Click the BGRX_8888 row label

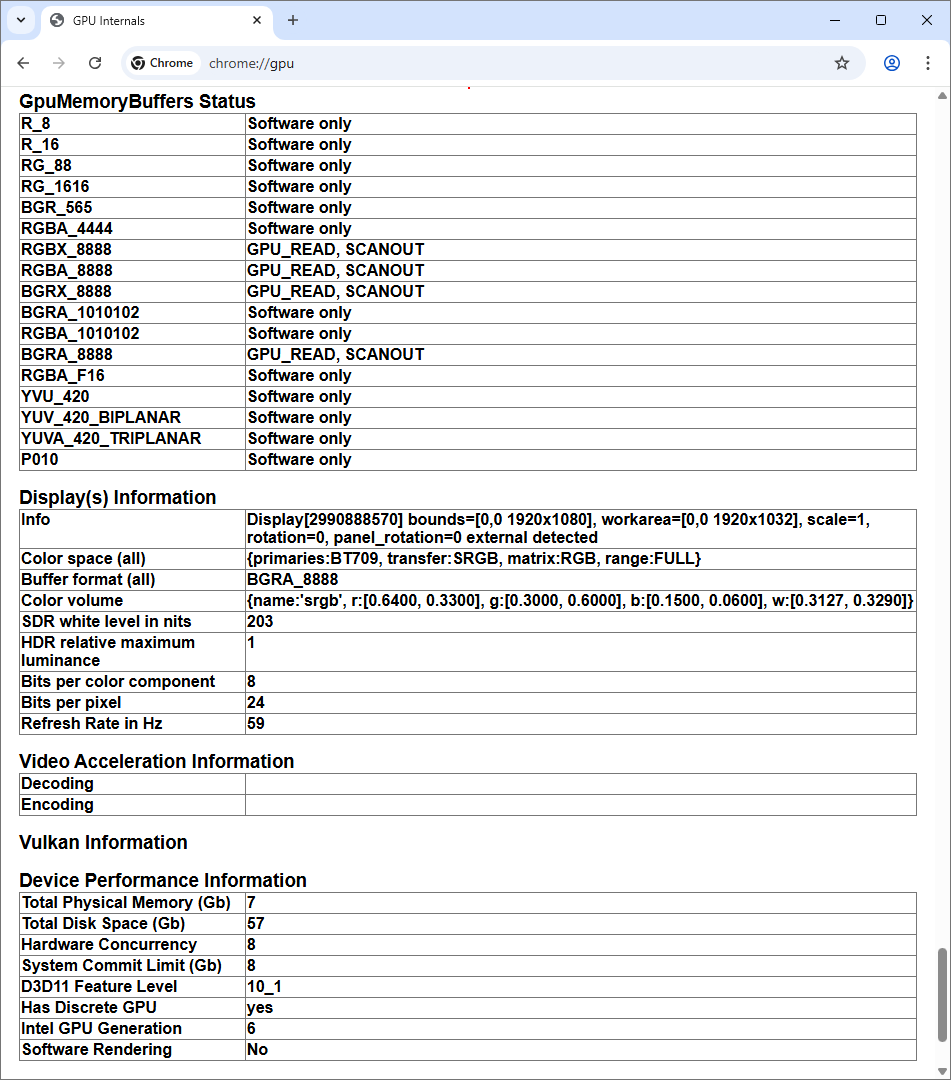(66, 292)
